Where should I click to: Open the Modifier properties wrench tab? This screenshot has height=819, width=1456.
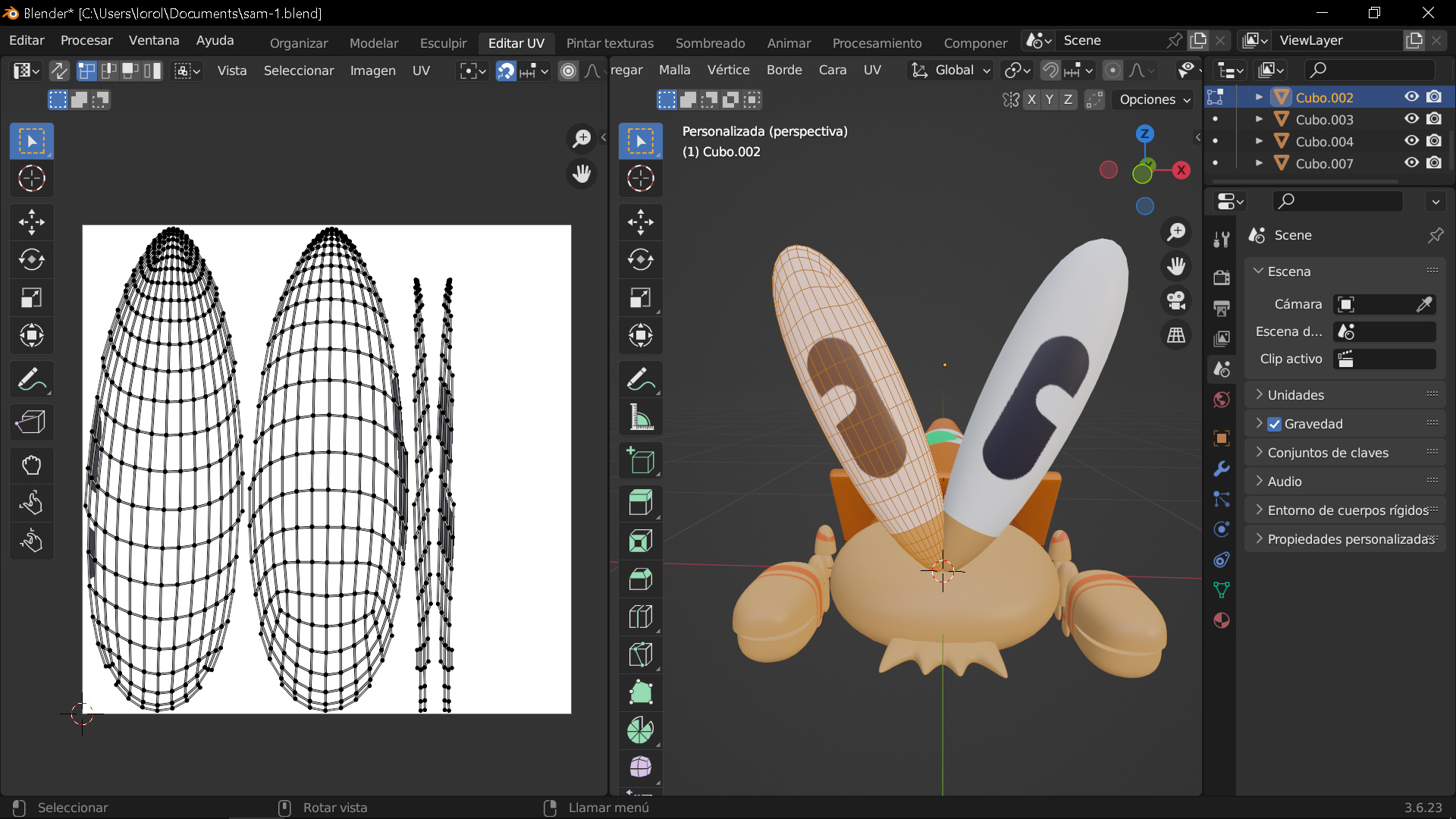(1221, 469)
